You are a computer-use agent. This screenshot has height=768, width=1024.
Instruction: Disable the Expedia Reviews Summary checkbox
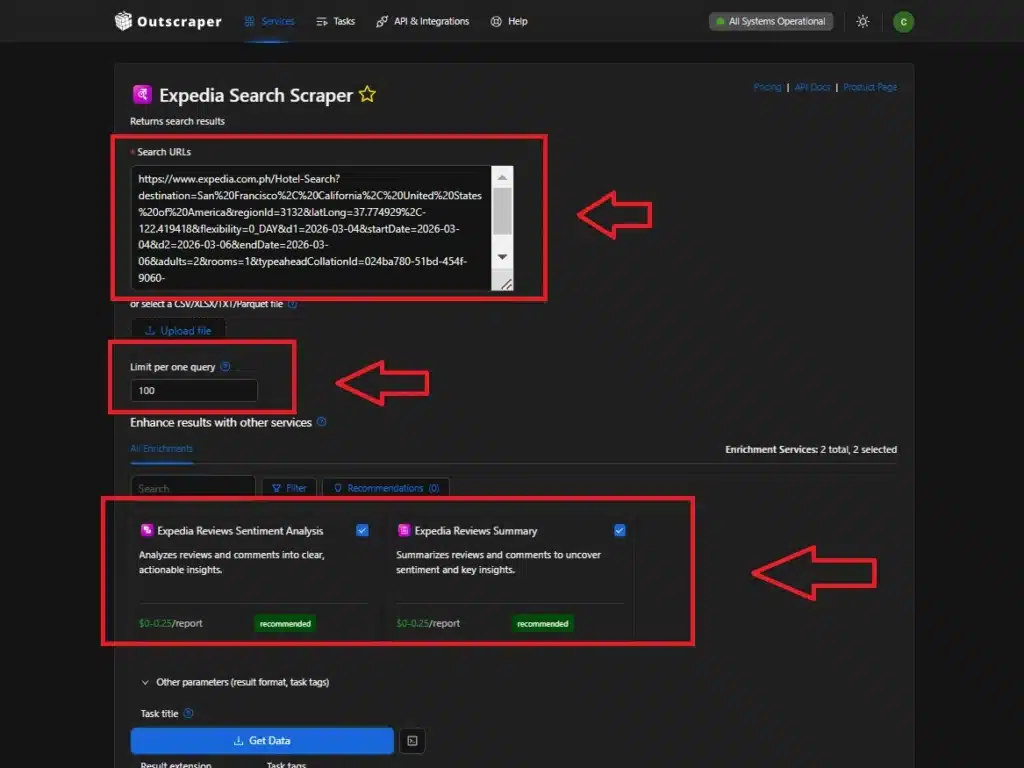[x=619, y=530]
